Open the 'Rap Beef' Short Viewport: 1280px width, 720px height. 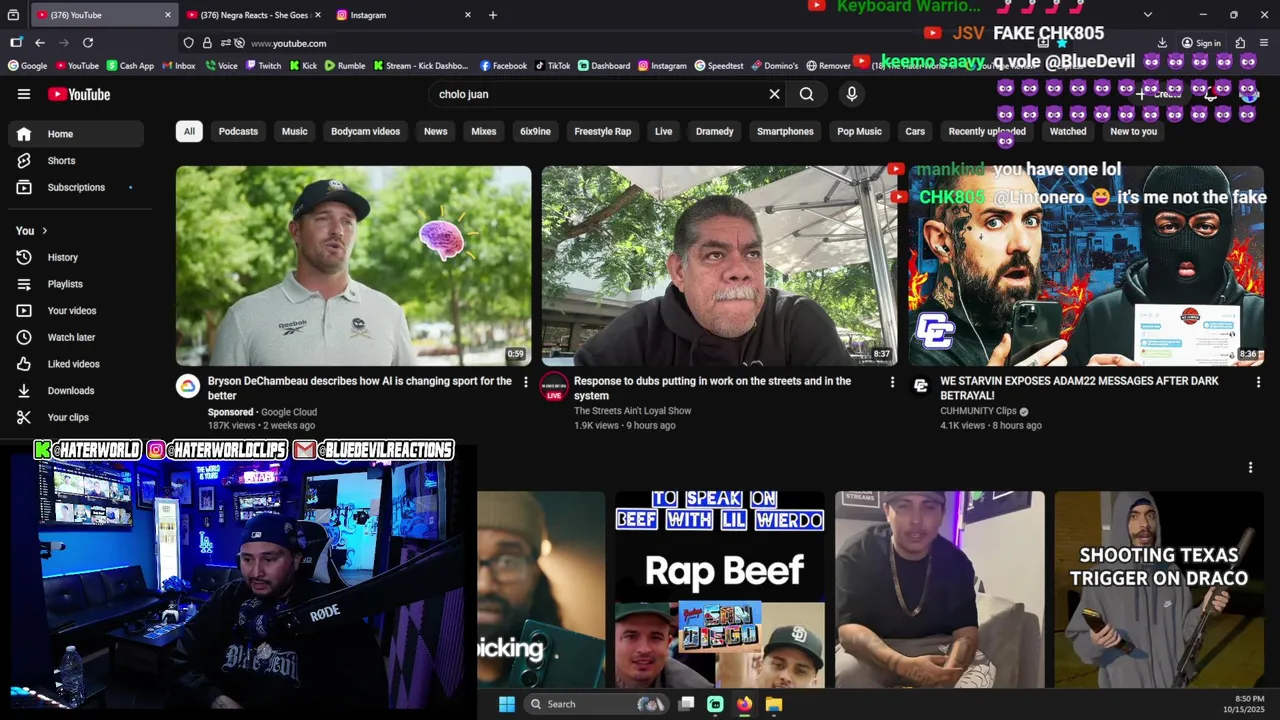[720, 589]
